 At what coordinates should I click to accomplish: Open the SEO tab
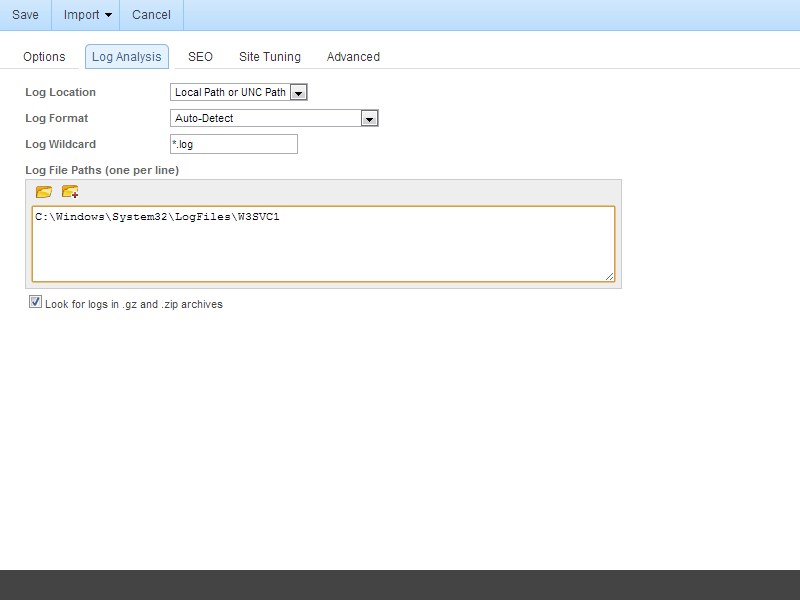(x=200, y=57)
